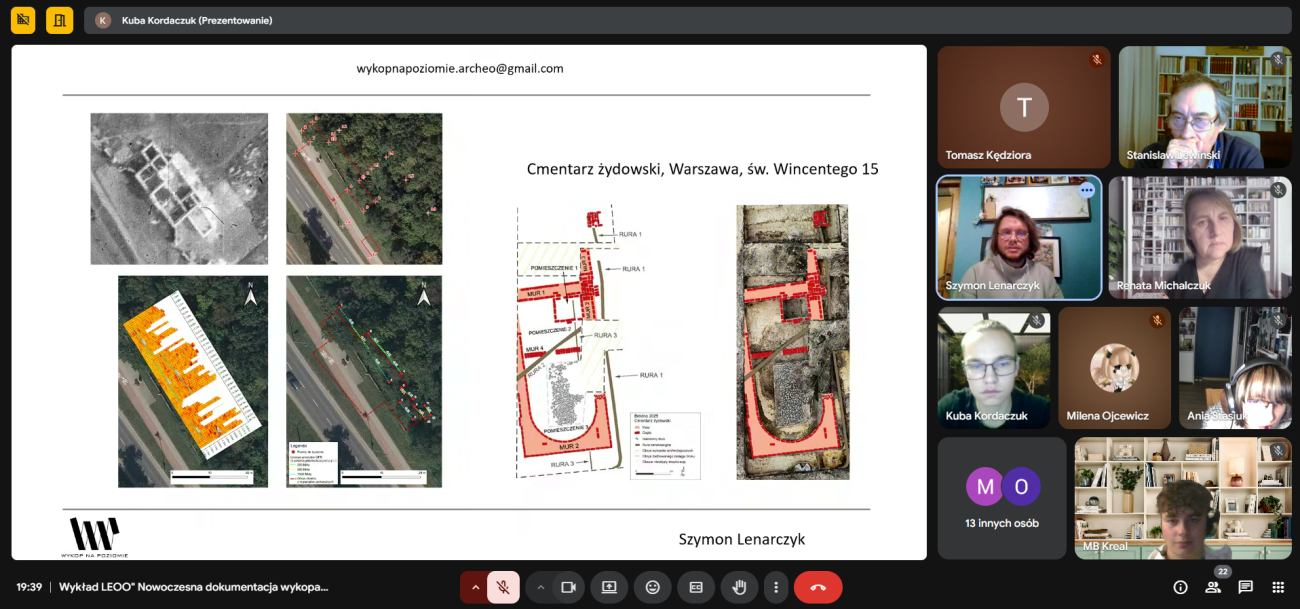Open options on Szymon Lenarczyk's video tile
This screenshot has width=1300, height=609.
click(1086, 190)
